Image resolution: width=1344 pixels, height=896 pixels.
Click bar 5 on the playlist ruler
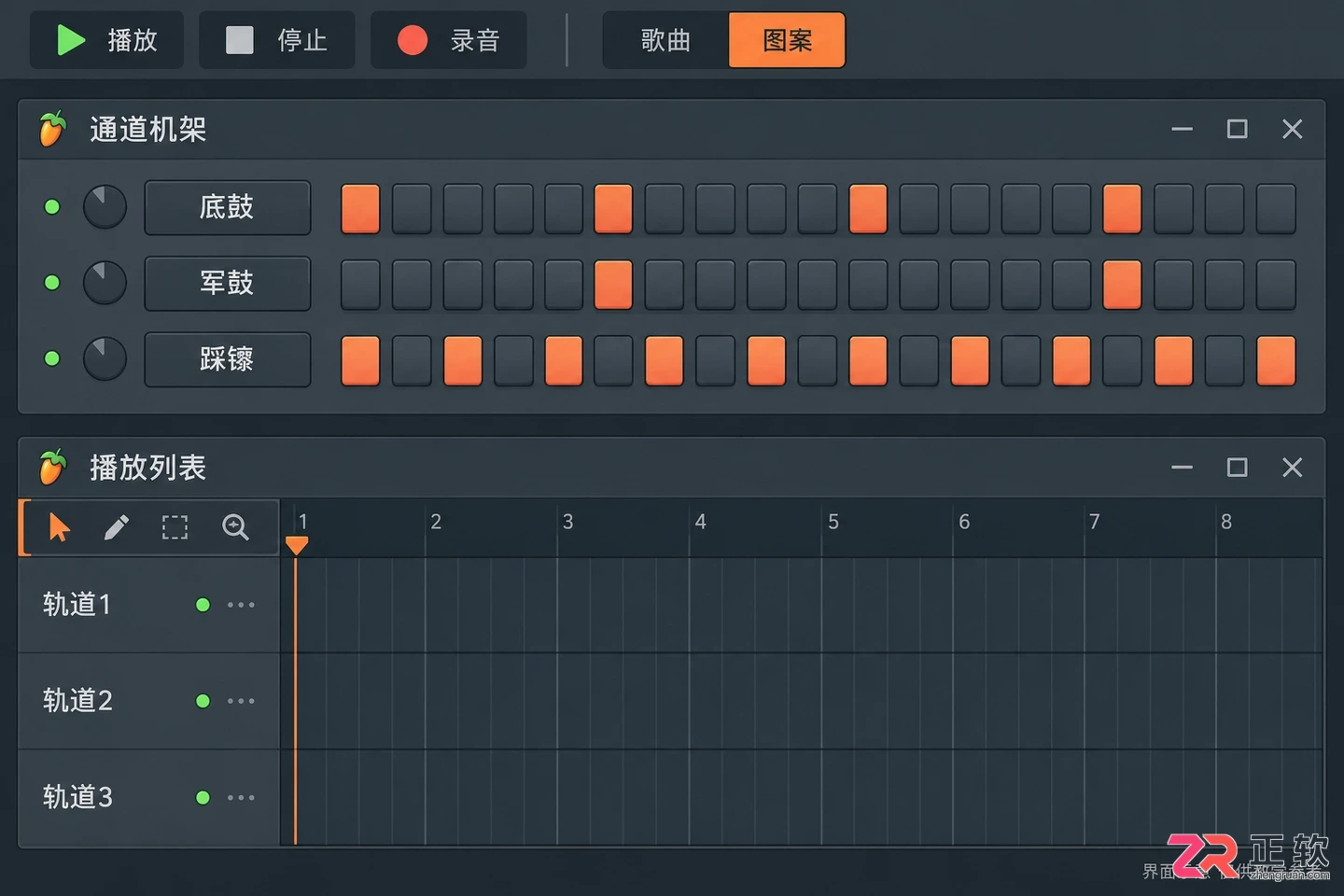(833, 522)
